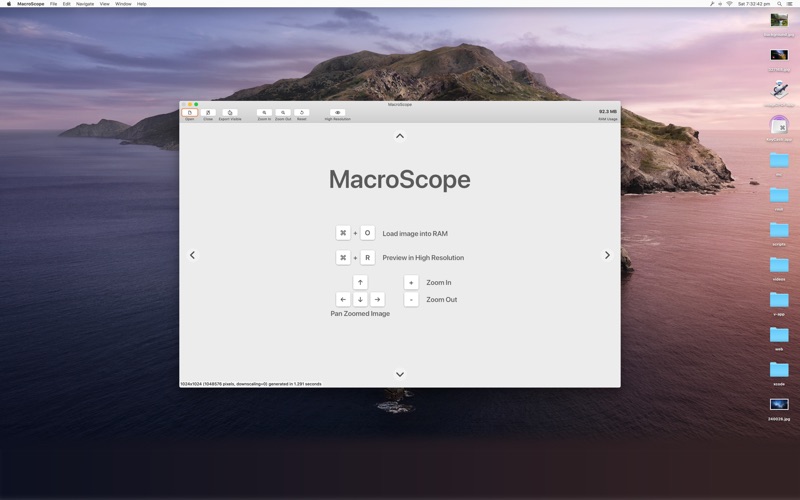Pan left using the left chevron

coord(193,255)
